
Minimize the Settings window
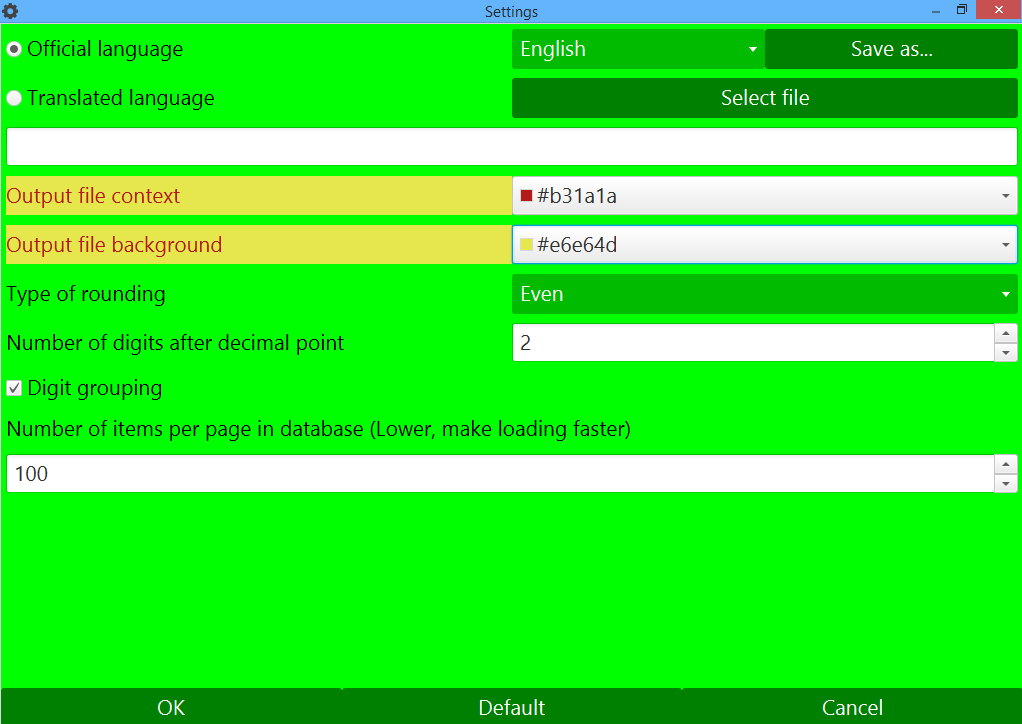coord(936,11)
